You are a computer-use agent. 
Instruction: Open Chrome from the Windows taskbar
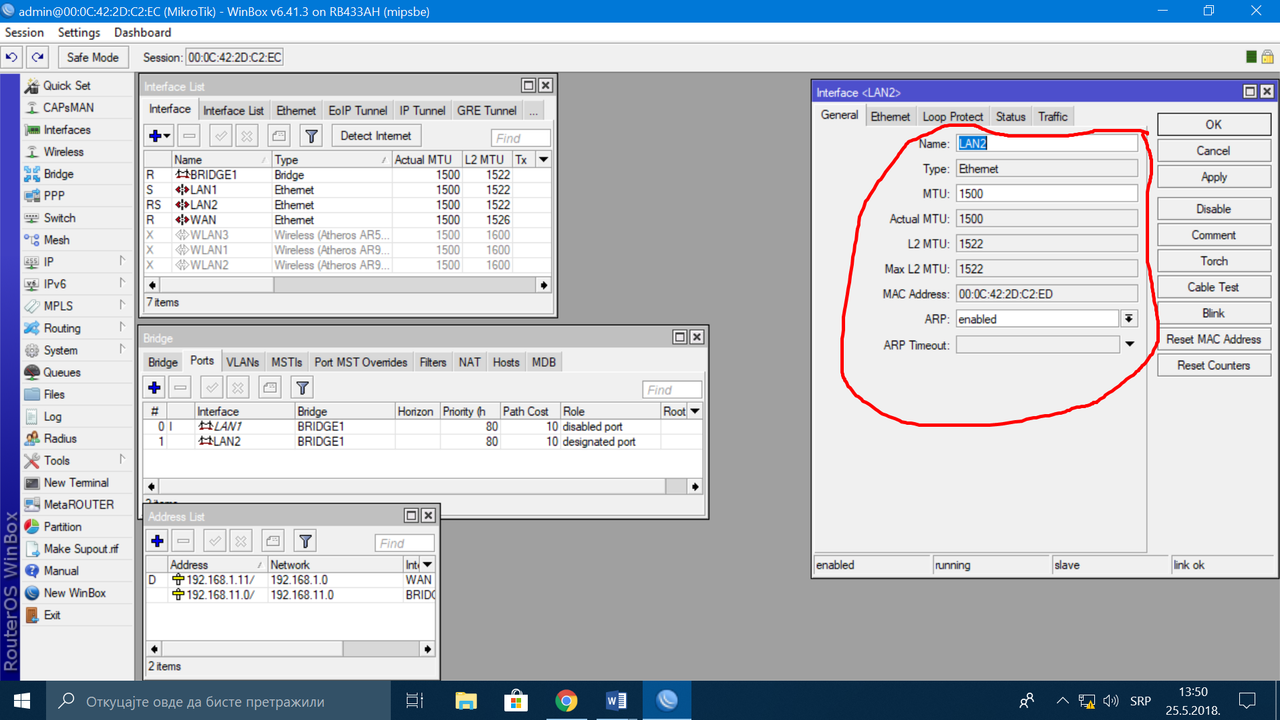click(x=566, y=701)
